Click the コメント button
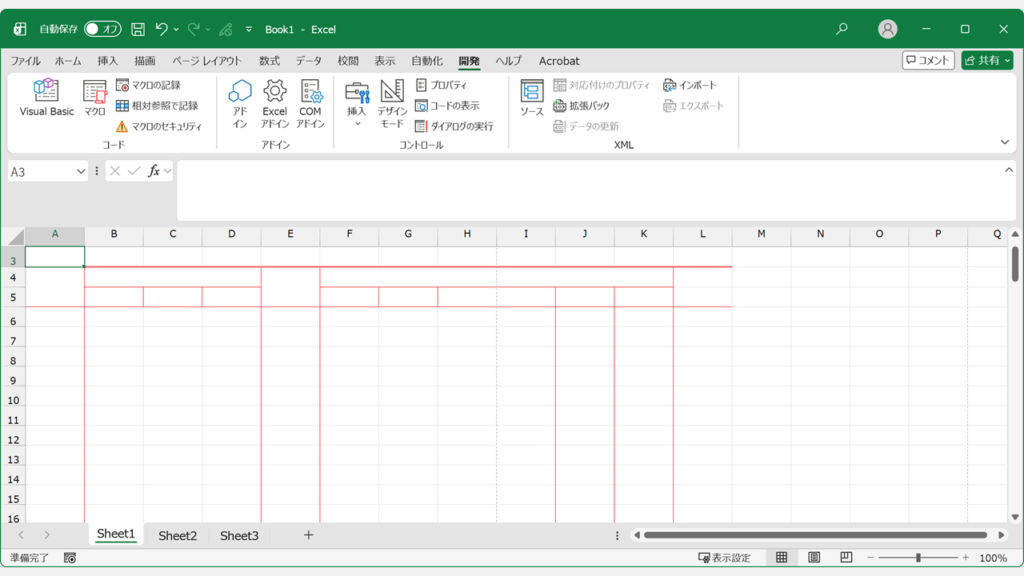Image resolution: width=1024 pixels, height=576 pixels. click(x=928, y=61)
